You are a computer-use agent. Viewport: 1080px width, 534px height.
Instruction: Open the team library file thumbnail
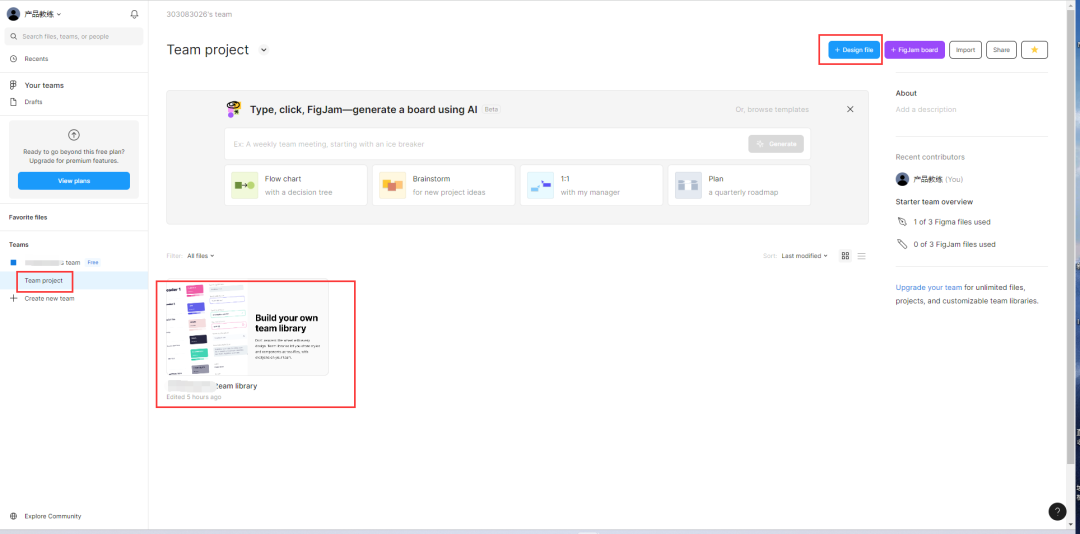coord(247,328)
